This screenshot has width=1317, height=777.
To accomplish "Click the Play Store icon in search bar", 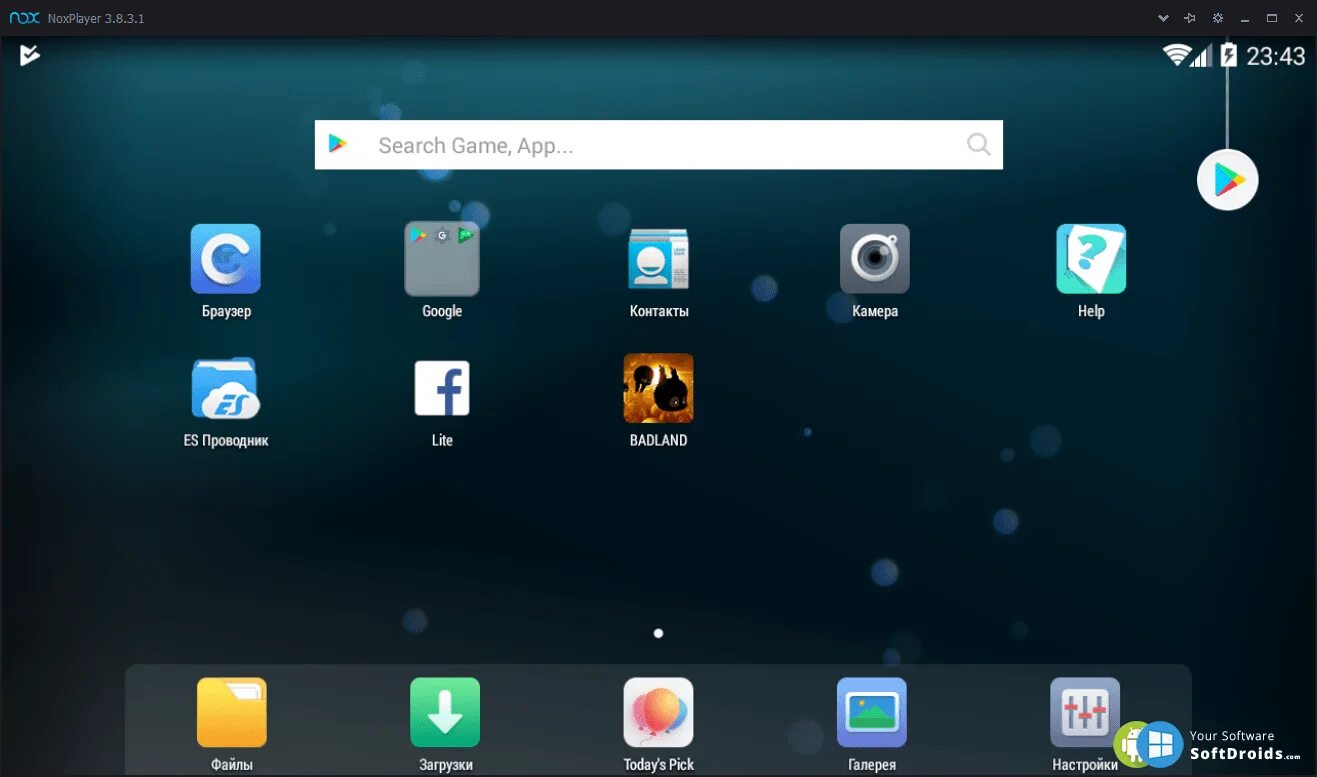I will click(x=338, y=144).
